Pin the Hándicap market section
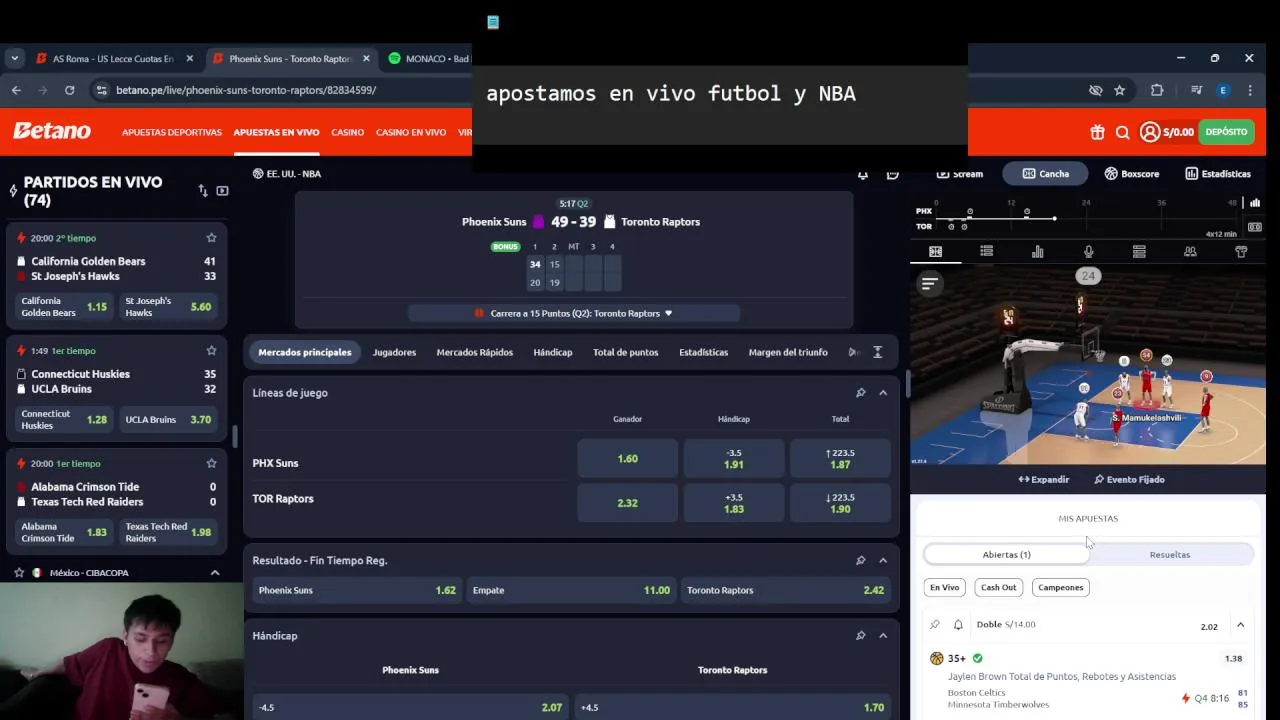Image resolution: width=1280 pixels, height=720 pixels. pyautogui.click(x=860, y=635)
